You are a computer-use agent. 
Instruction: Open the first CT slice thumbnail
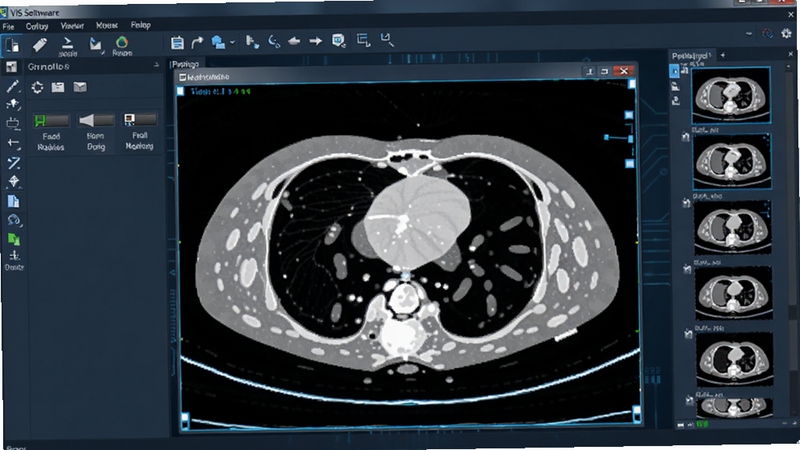pos(731,95)
